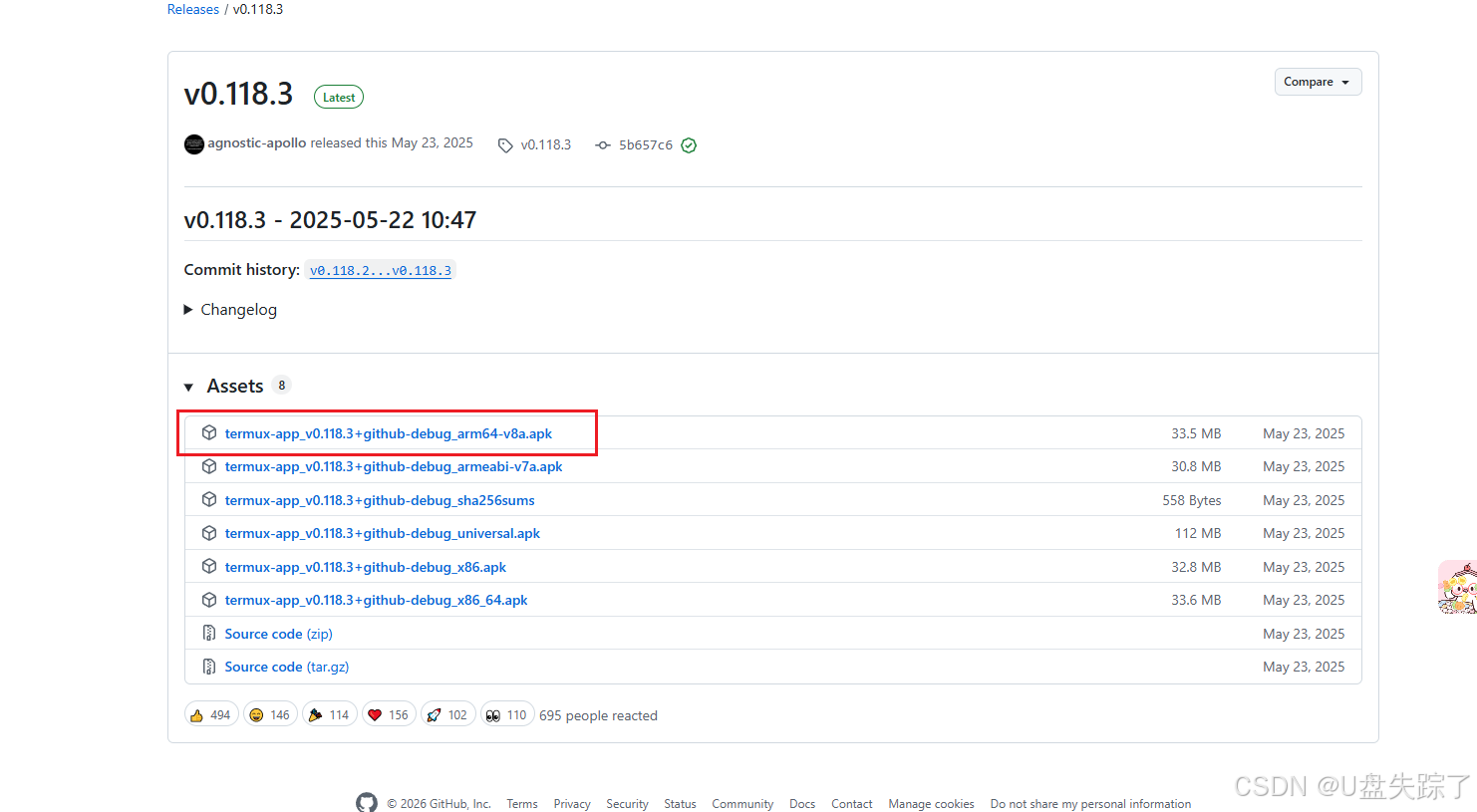The width and height of the screenshot is (1477, 812).
Task: Download the armeabi-v7a apk
Action: (394, 466)
